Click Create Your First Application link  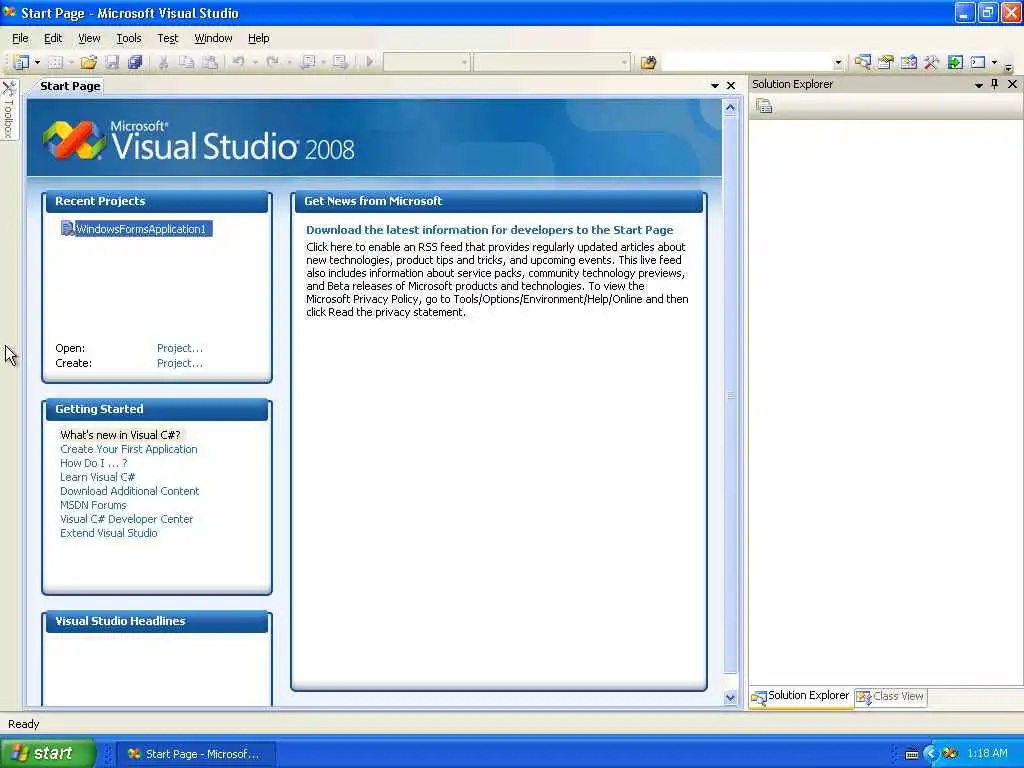(129, 449)
